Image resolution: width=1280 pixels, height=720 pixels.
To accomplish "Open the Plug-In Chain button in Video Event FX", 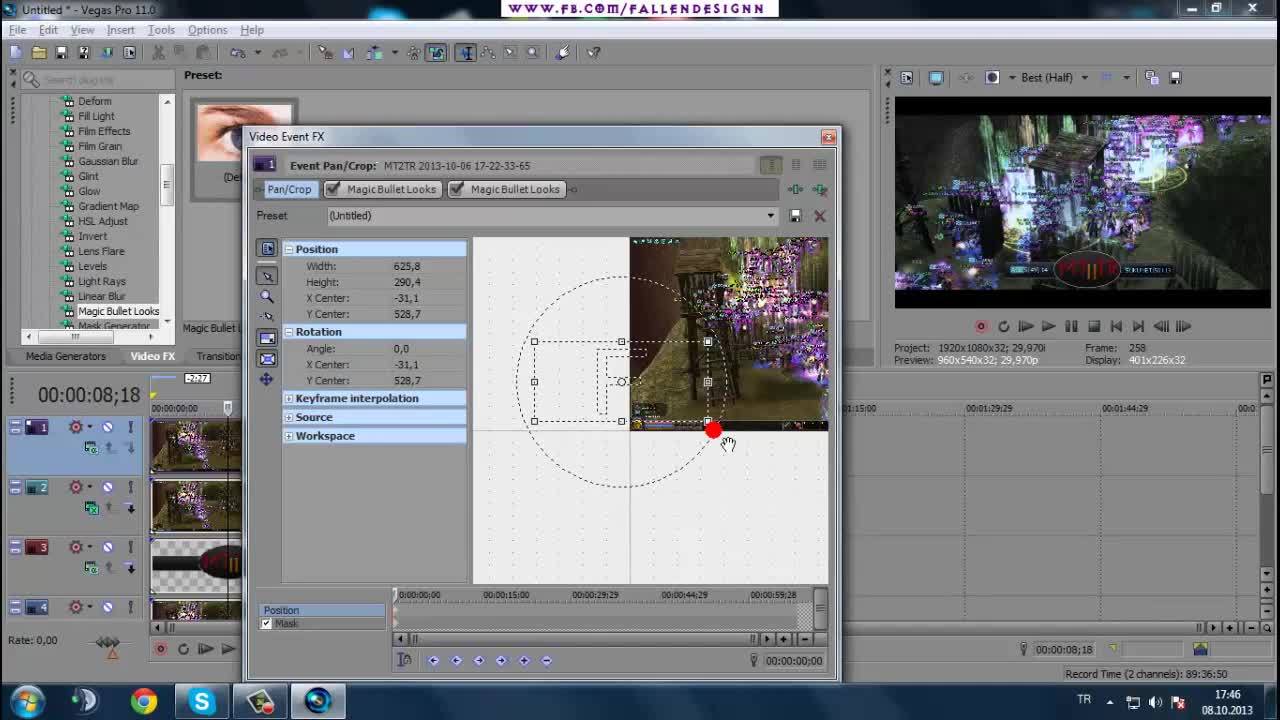I will tap(796, 189).
